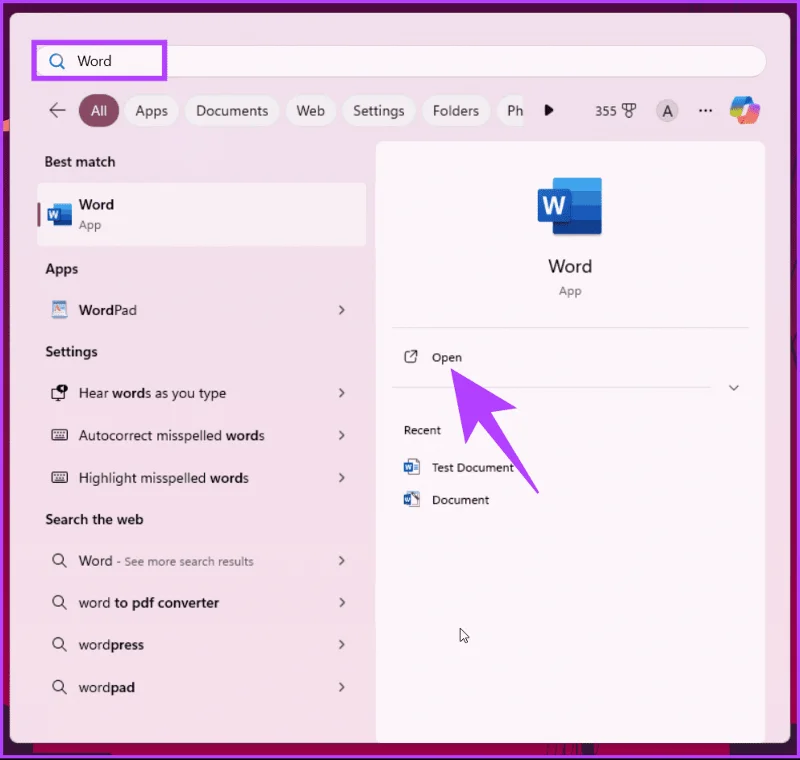800x760 pixels.
Task: Search the web for 'wordpress'
Action: click(x=202, y=644)
